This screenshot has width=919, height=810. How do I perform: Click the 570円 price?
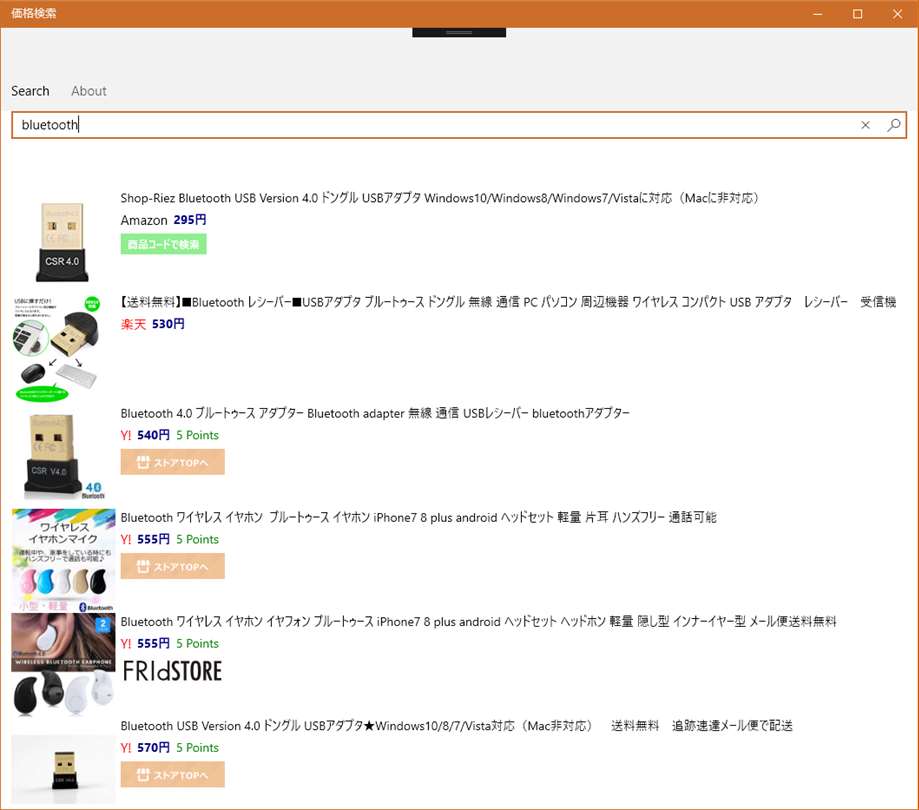pyautogui.click(x=154, y=747)
